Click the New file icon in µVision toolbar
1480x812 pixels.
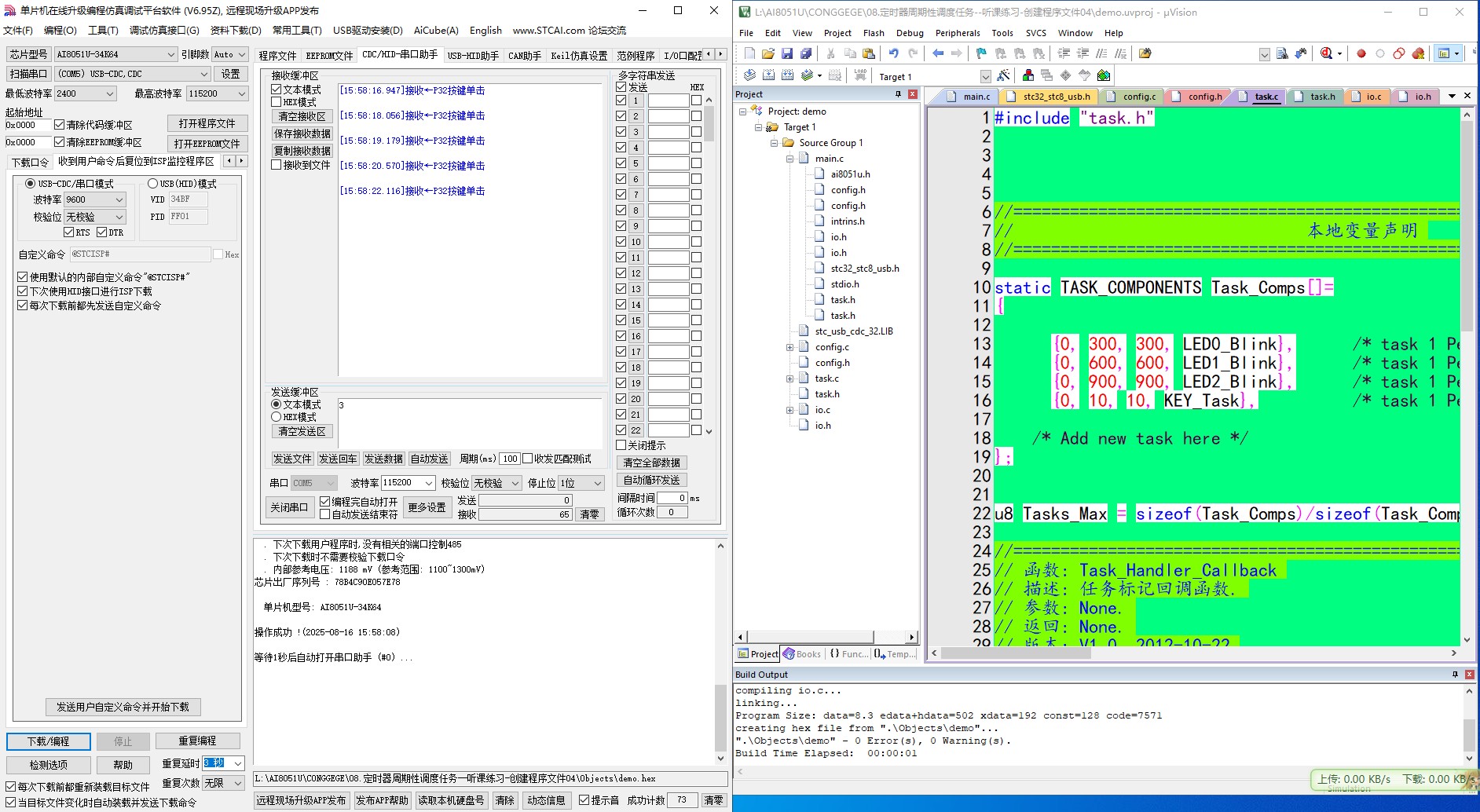click(749, 53)
